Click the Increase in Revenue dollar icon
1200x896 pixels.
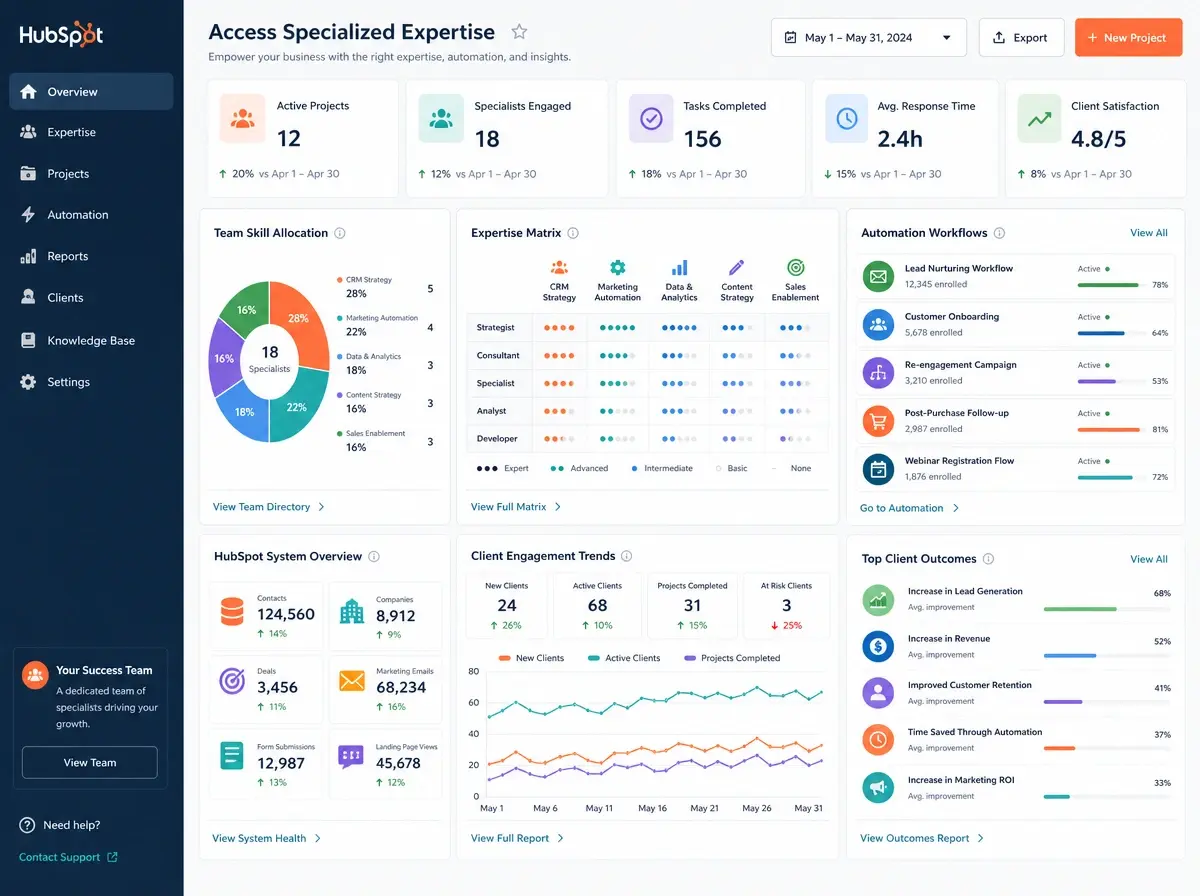pyautogui.click(x=878, y=646)
